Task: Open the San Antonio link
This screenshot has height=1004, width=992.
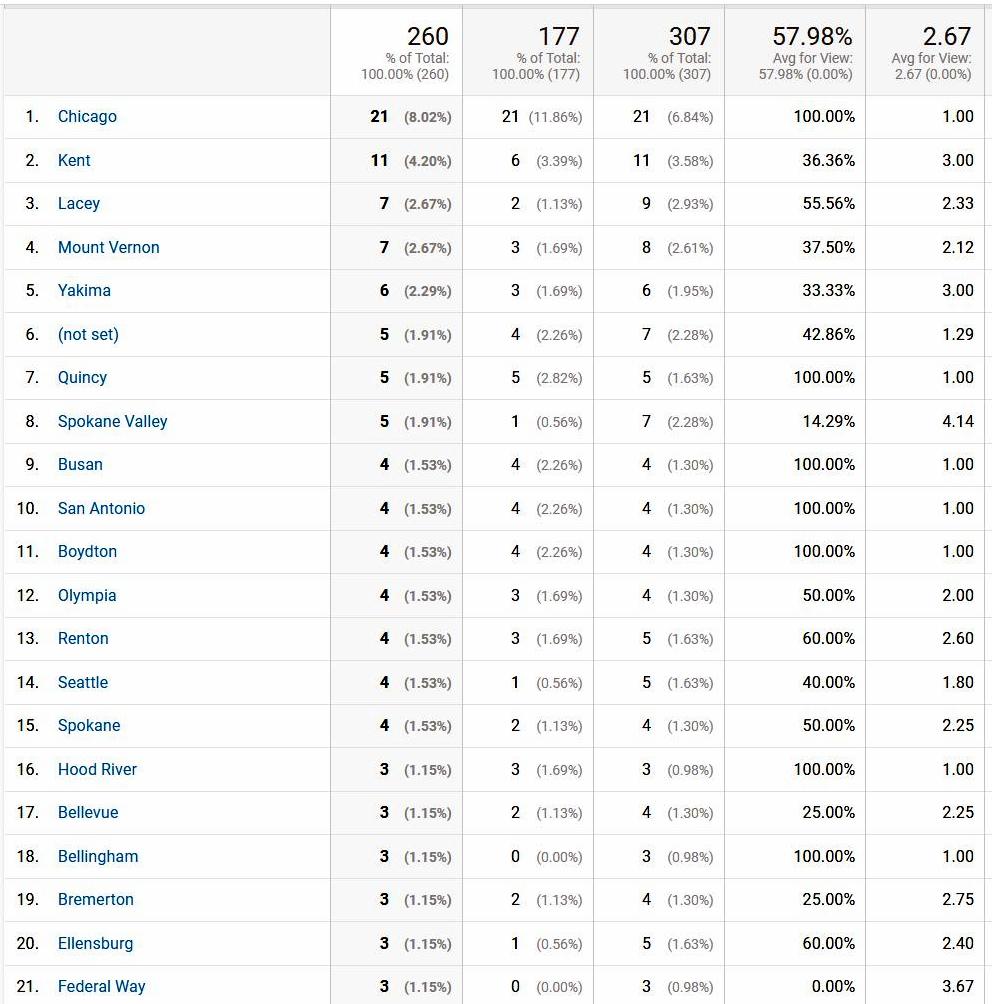Action: pos(101,508)
